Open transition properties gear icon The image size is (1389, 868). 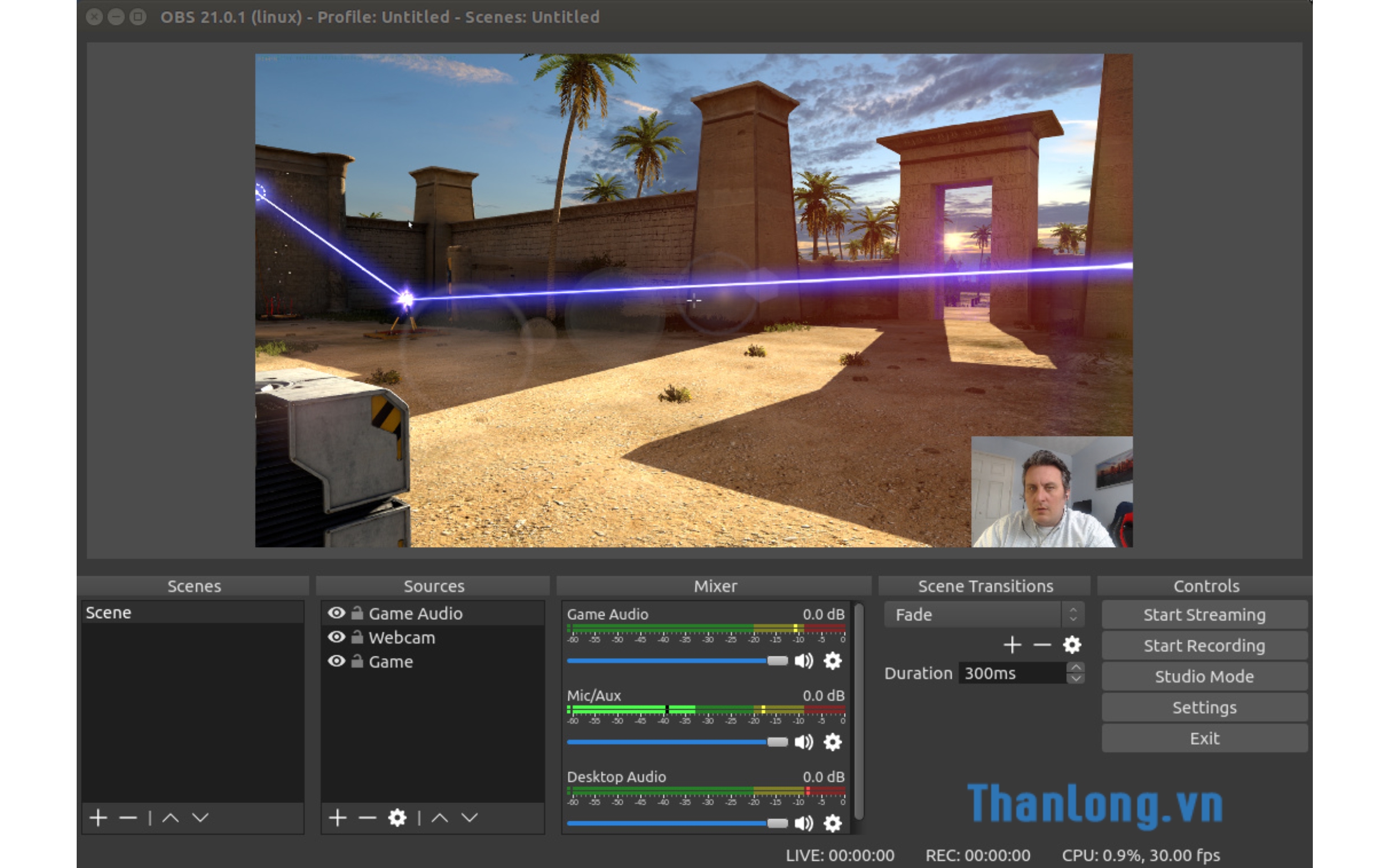click(1071, 645)
